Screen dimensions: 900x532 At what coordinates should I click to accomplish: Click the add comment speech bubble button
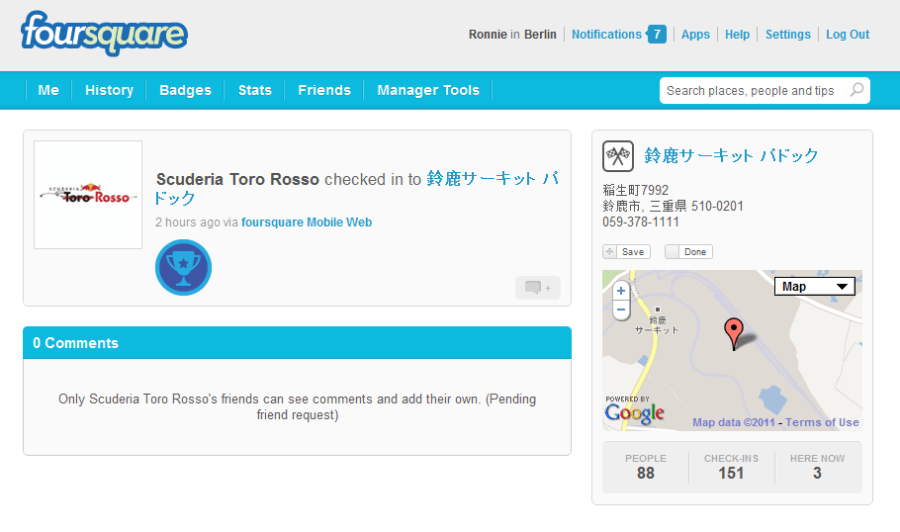pyautogui.click(x=538, y=288)
